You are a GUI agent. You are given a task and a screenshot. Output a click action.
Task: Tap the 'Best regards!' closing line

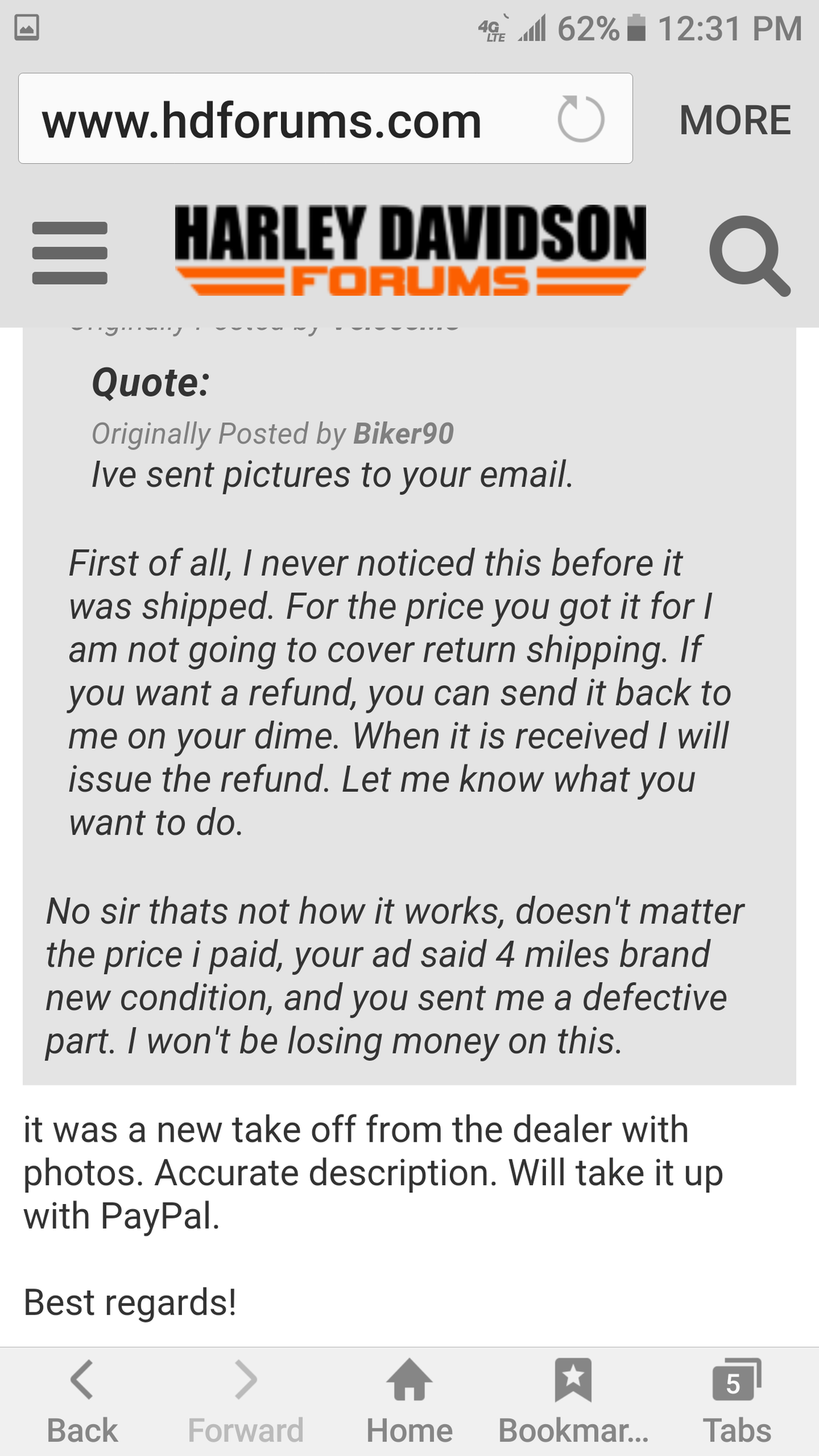(130, 1302)
